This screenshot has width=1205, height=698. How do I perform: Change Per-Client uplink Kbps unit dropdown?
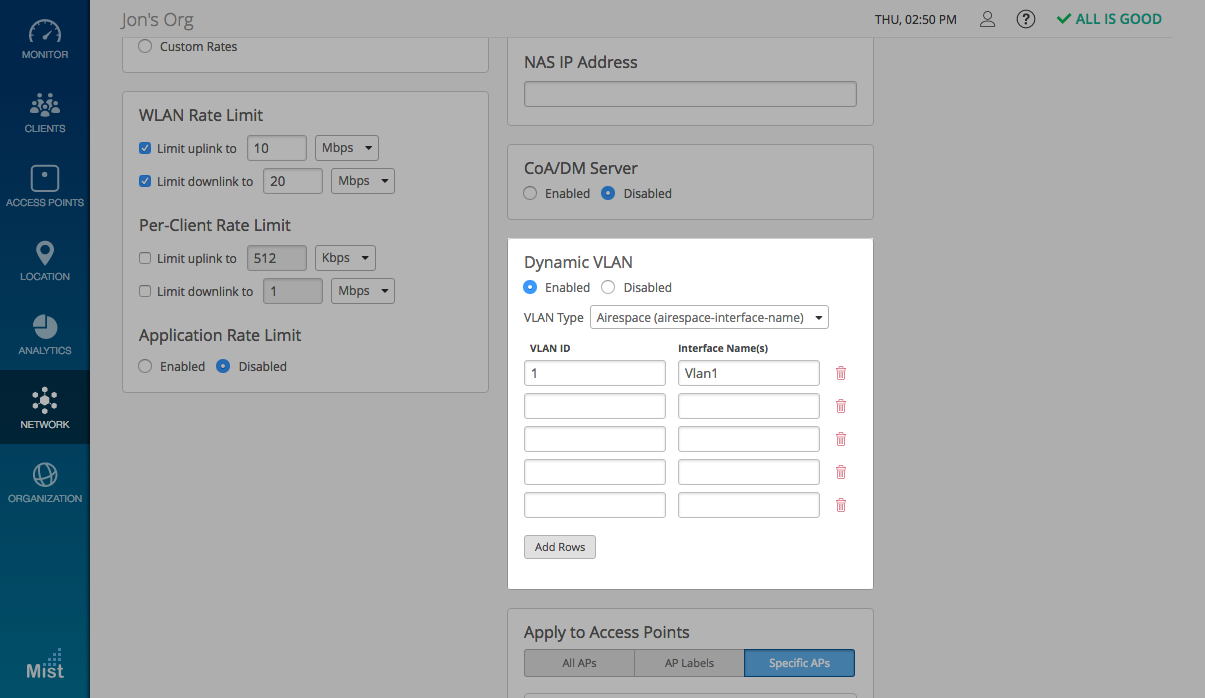click(345, 258)
